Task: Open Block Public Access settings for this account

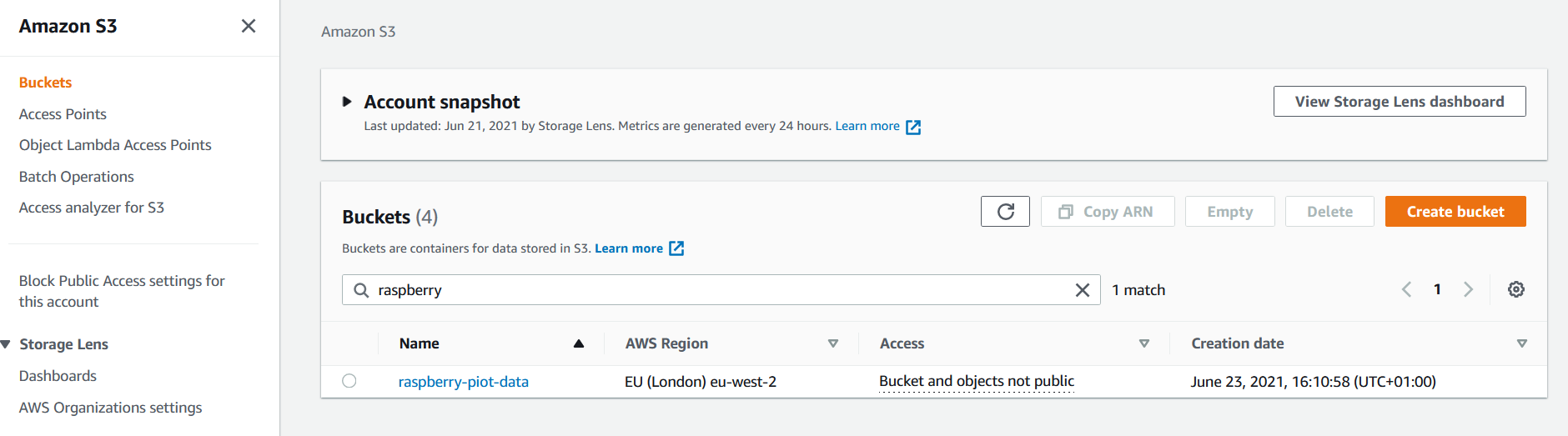Action: click(122, 291)
